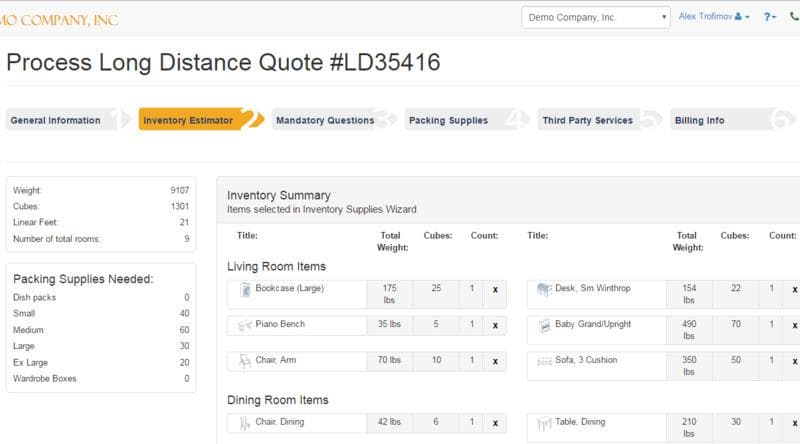Remove the Desk, Sm Winthrop item with x

(794, 289)
